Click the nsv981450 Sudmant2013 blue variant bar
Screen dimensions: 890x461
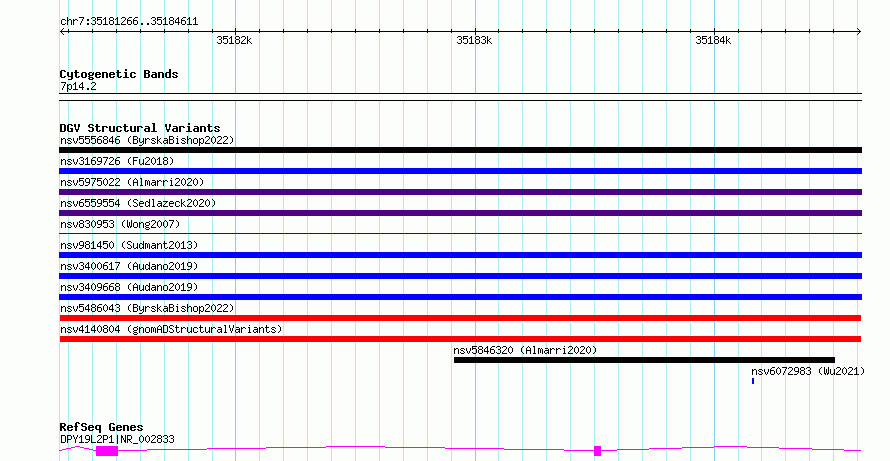tap(460, 255)
